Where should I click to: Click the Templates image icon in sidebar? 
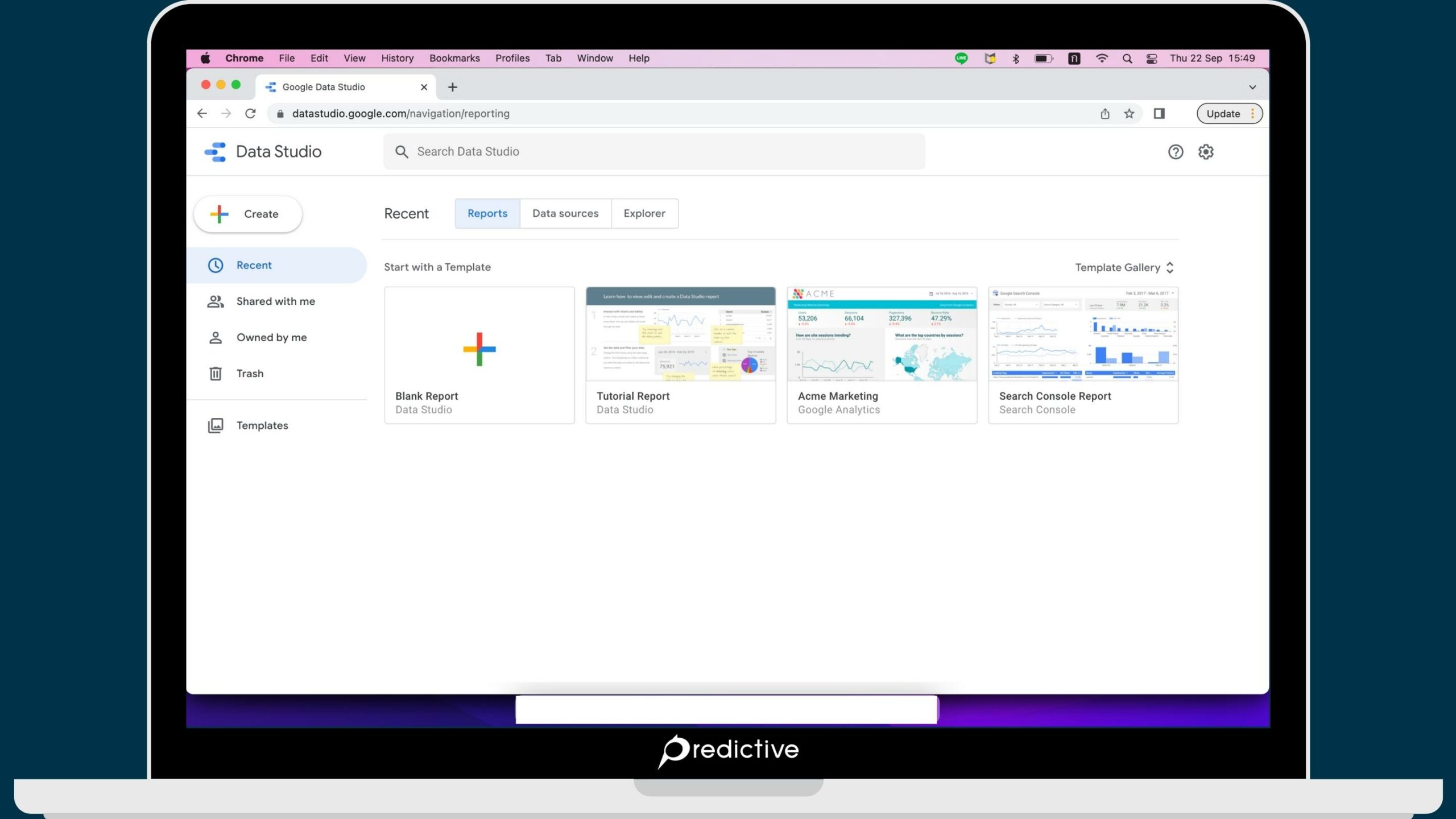pyautogui.click(x=216, y=425)
